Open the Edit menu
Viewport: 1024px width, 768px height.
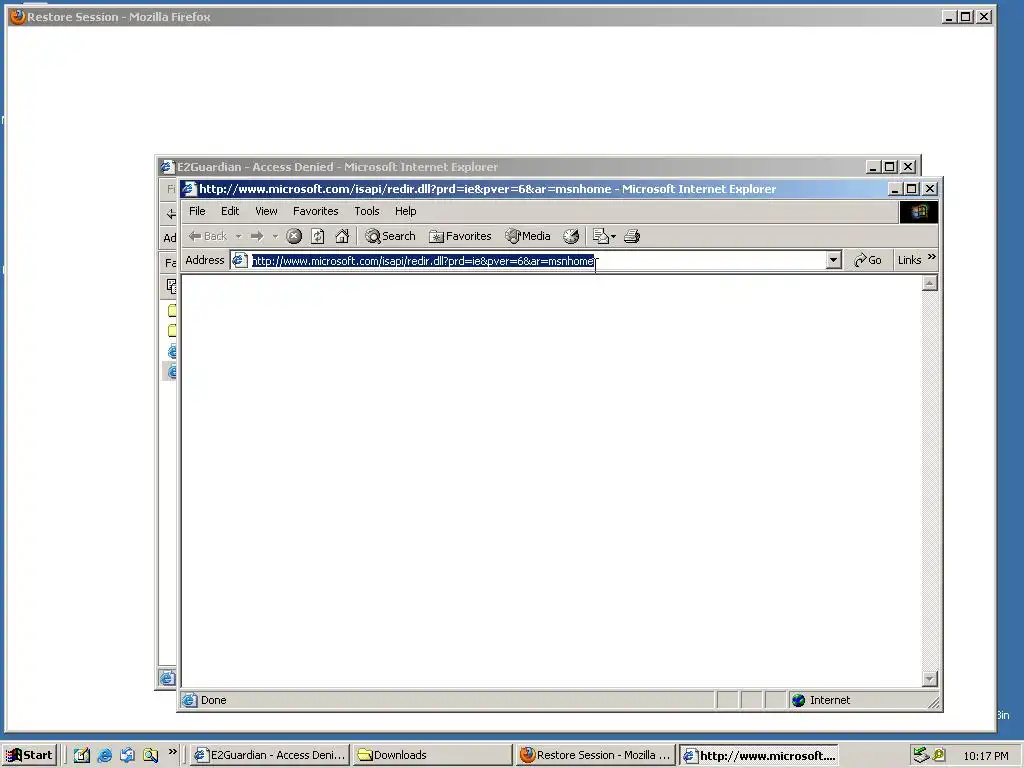[x=230, y=211]
